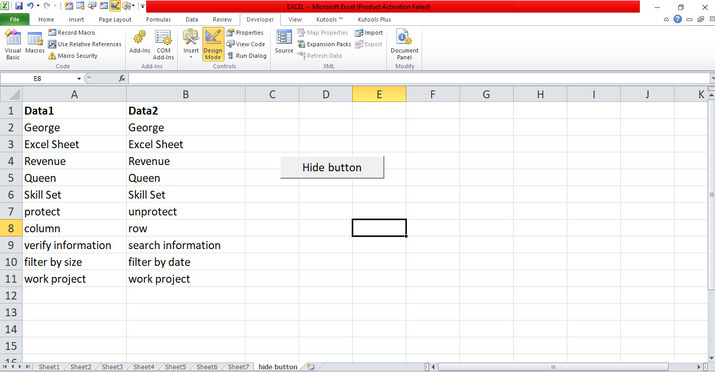This screenshot has width=715, height=372.
Task: Click the Name Box showing E8
Action: (37, 78)
